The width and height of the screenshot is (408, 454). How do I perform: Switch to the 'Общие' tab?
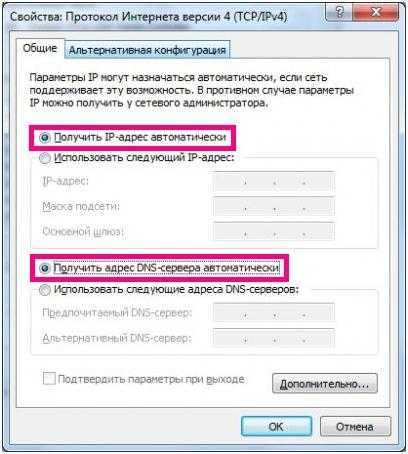tap(40, 48)
